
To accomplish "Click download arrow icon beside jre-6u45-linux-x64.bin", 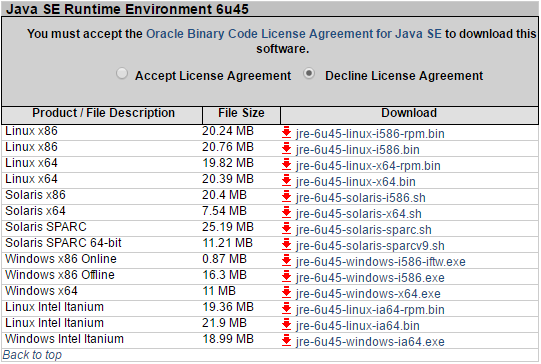I will (286, 180).
